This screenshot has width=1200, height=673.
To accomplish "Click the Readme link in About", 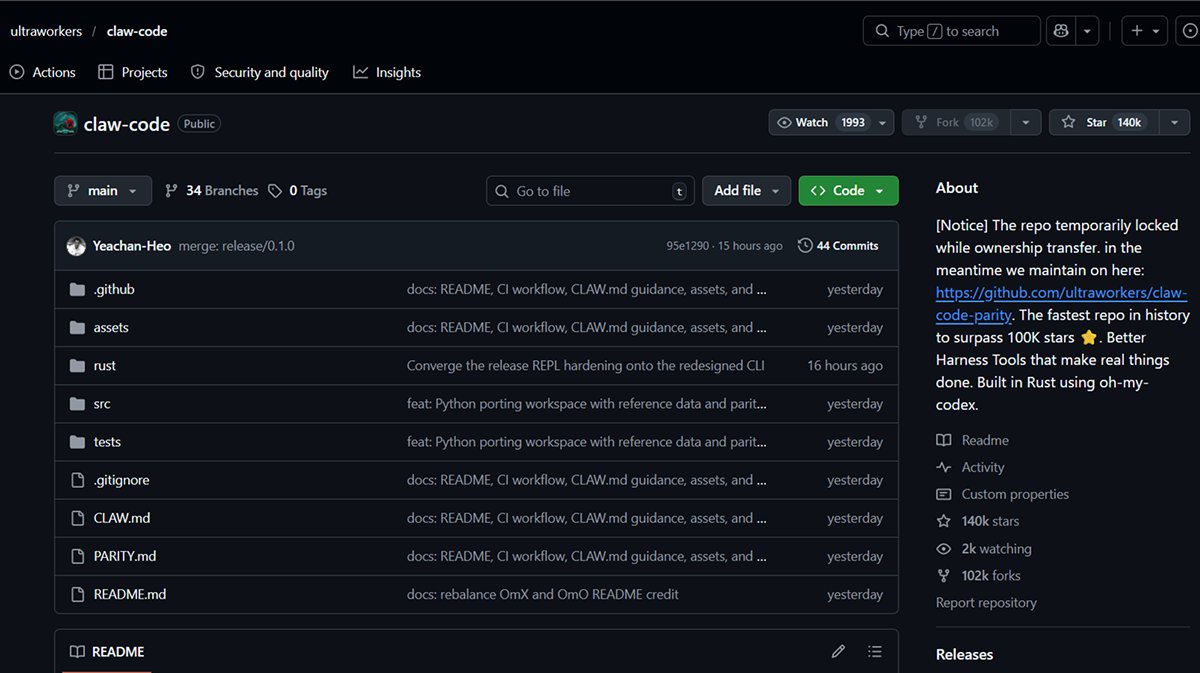I will (972, 440).
